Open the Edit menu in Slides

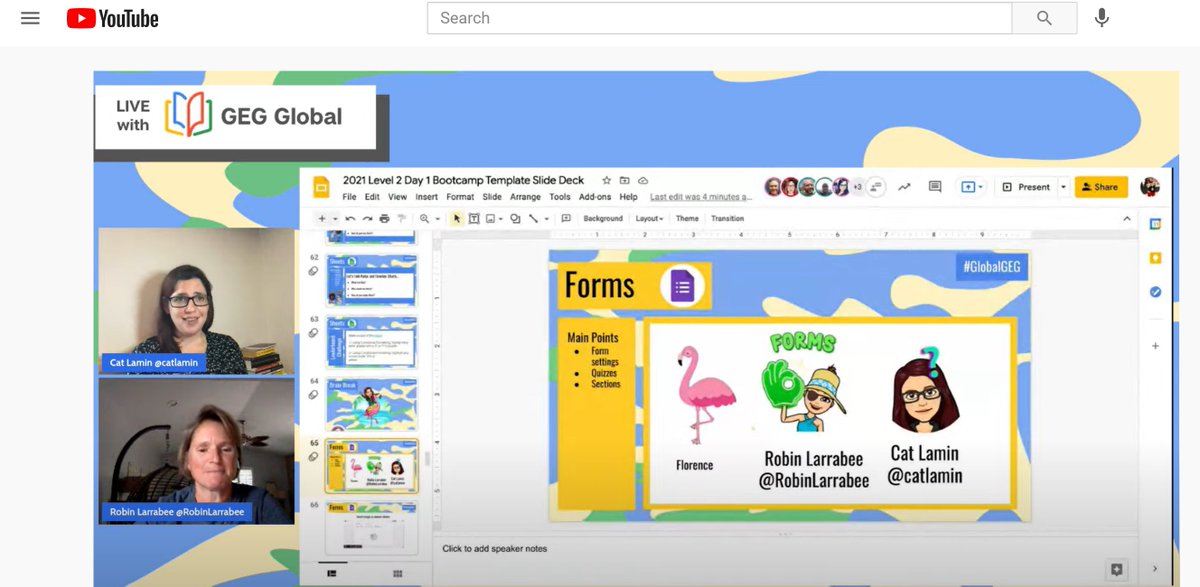coord(372,197)
